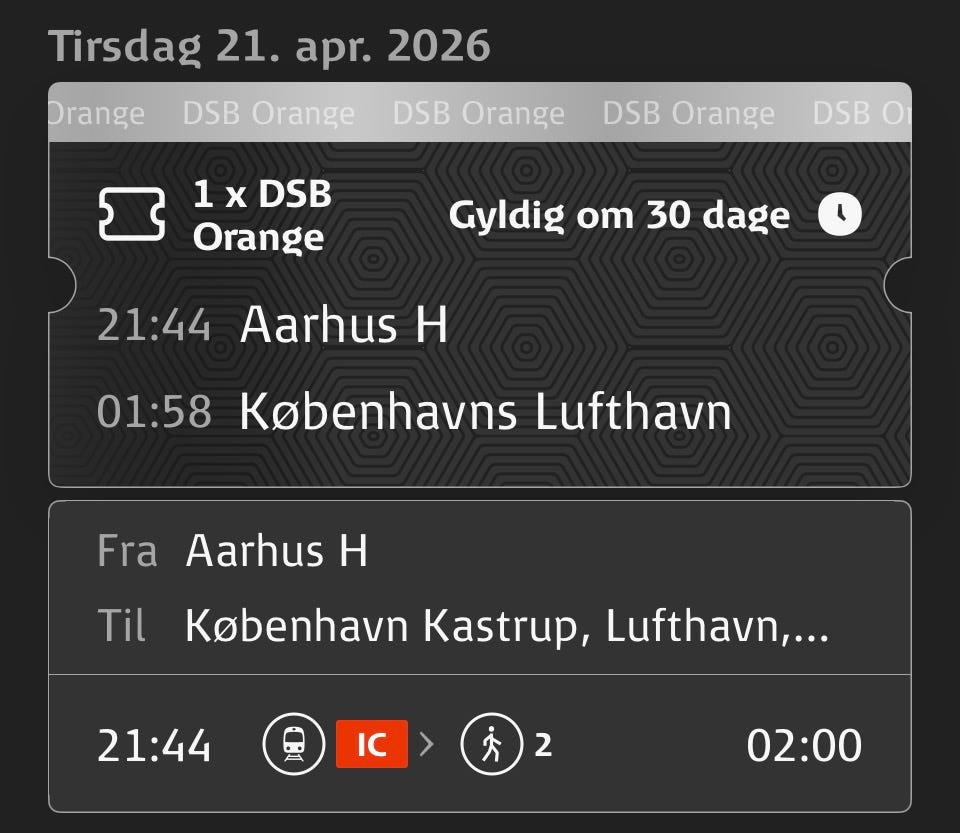Image resolution: width=960 pixels, height=833 pixels.
Task: Click the 'Tirsdag 21. apr. 2026' date header
Action: pyautogui.click(x=270, y=46)
